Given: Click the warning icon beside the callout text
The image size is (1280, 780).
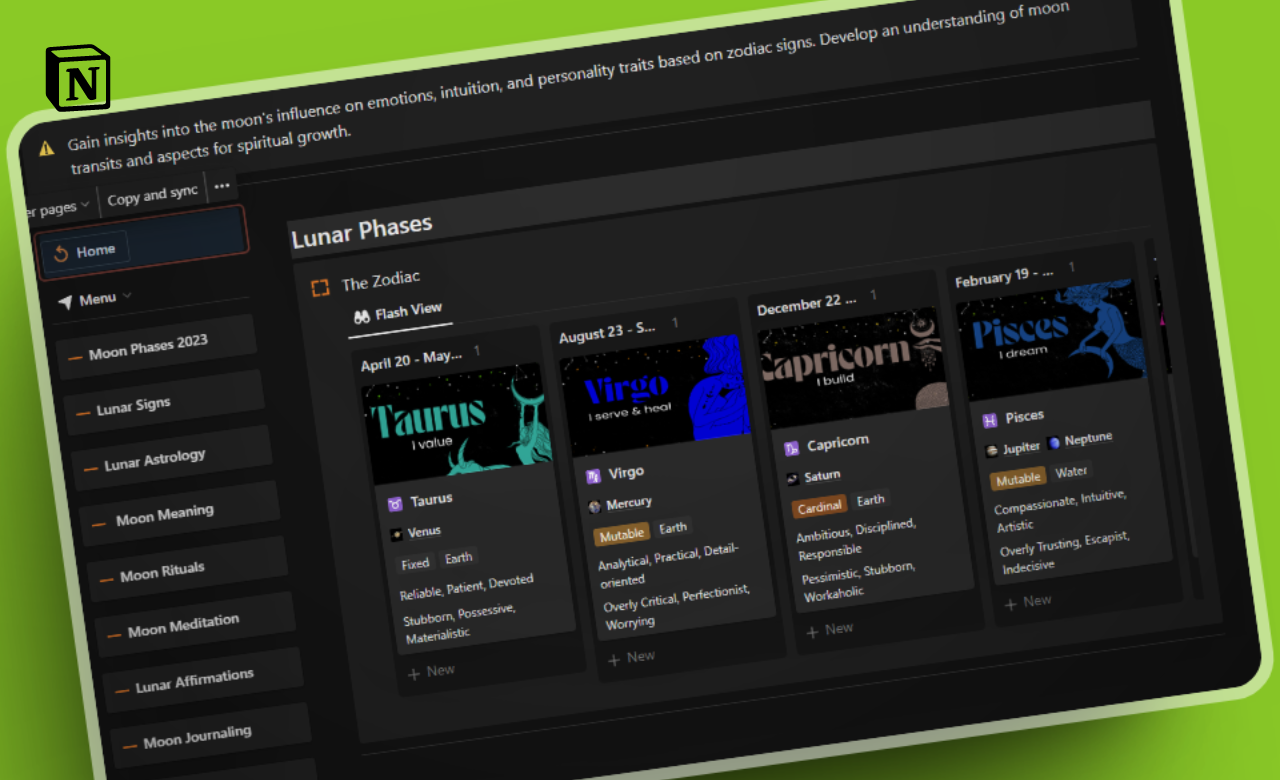Looking at the screenshot, I should click(x=46, y=148).
